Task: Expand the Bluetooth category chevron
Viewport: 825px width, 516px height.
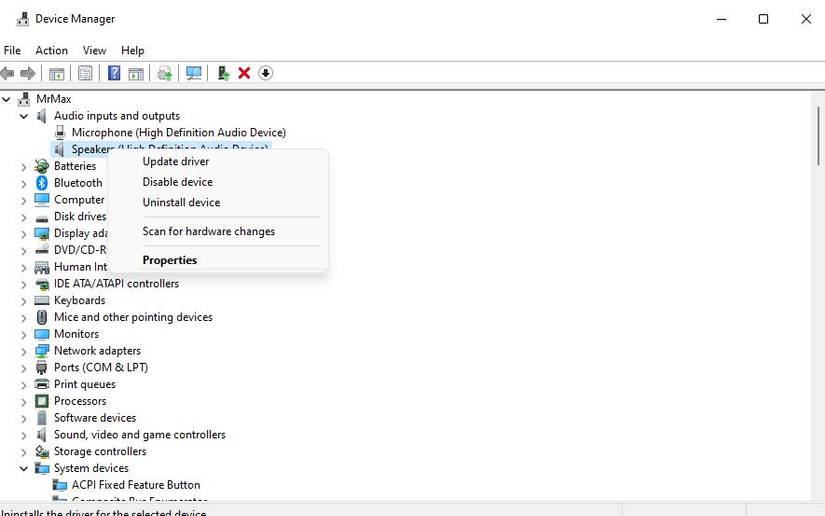Action: [24, 184]
